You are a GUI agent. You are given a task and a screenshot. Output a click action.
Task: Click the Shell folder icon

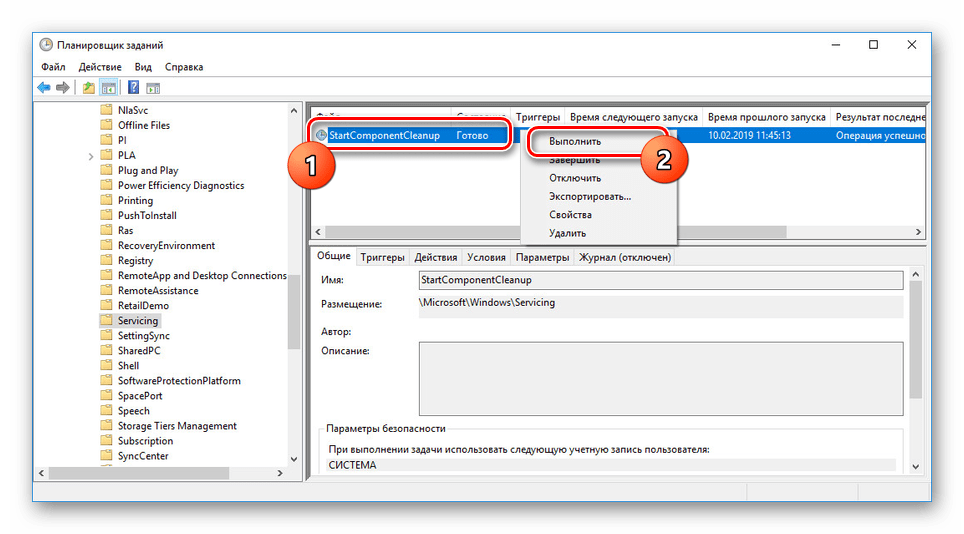[106, 366]
